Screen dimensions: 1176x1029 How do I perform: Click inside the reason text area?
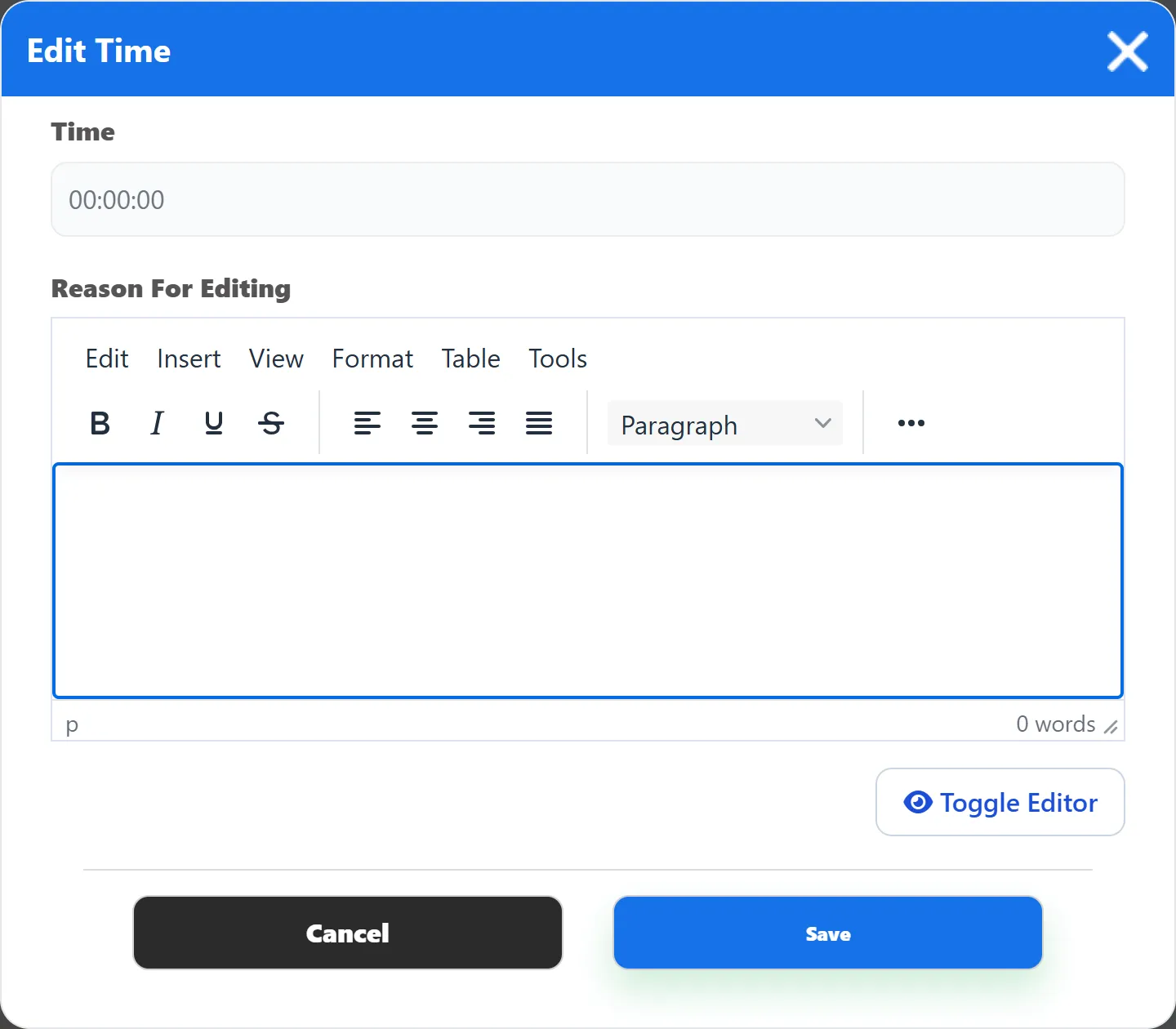pos(588,581)
